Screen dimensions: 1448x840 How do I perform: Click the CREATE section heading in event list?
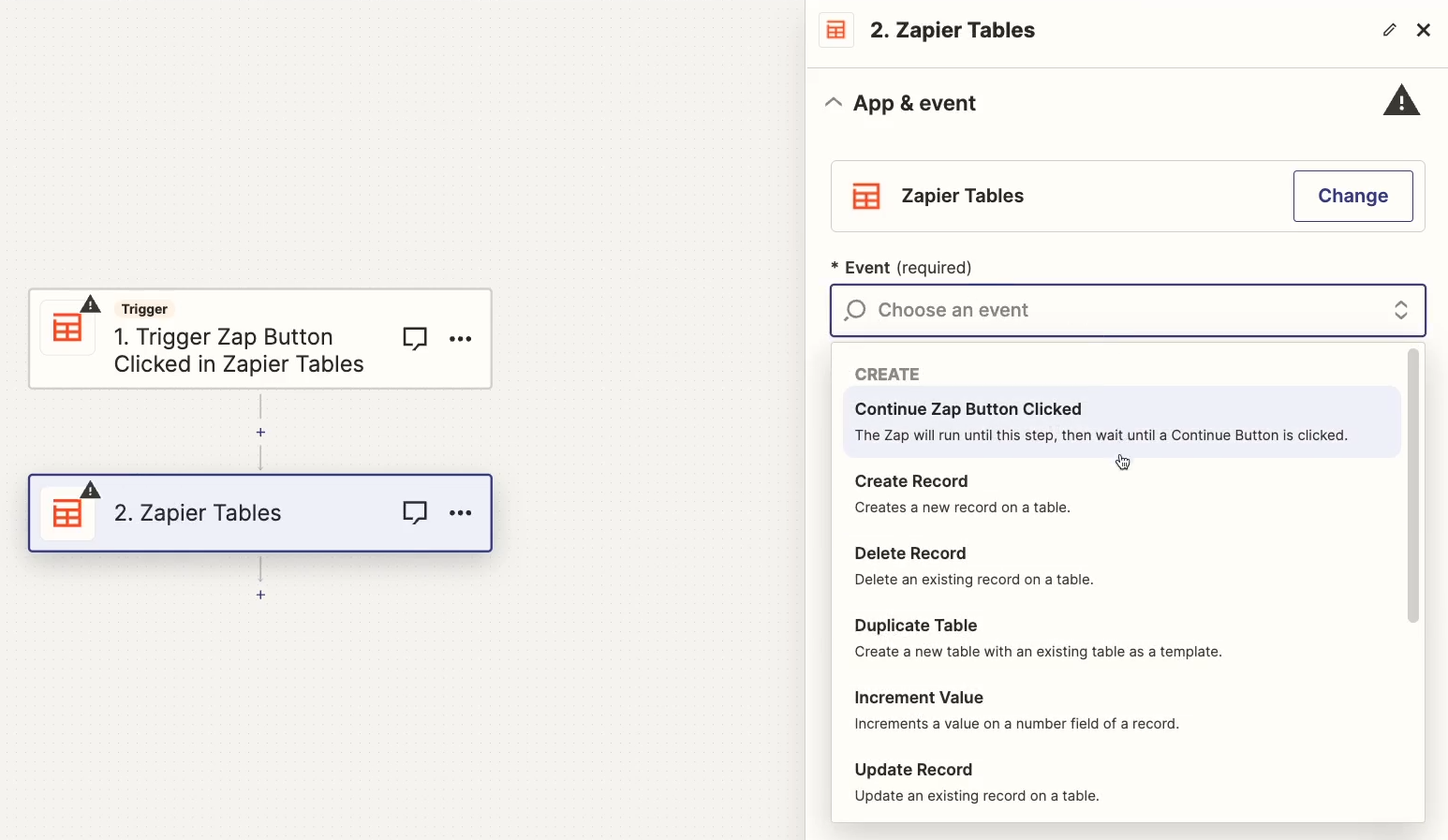click(x=887, y=375)
